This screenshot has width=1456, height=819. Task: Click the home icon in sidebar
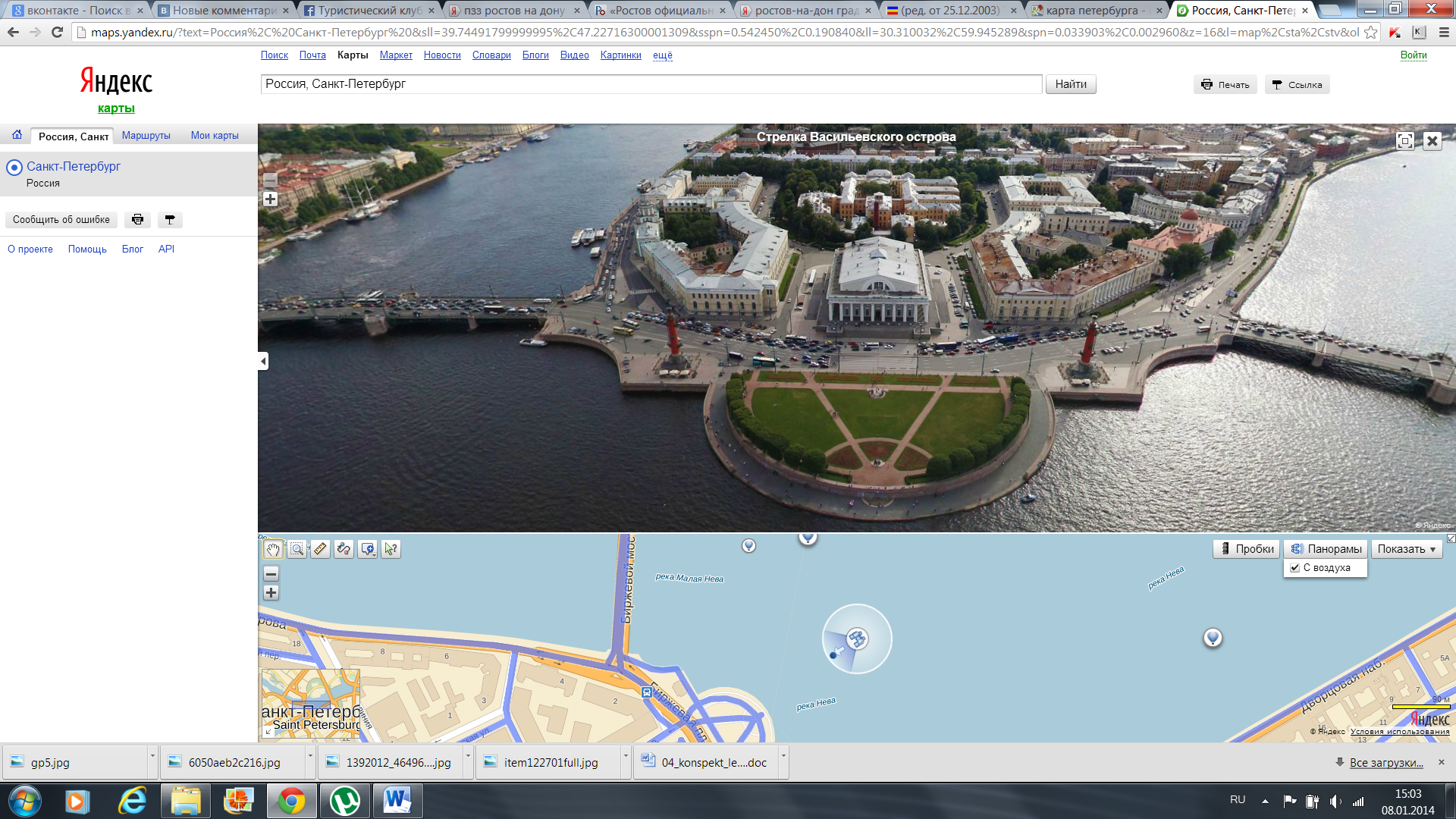click(17, 135)
